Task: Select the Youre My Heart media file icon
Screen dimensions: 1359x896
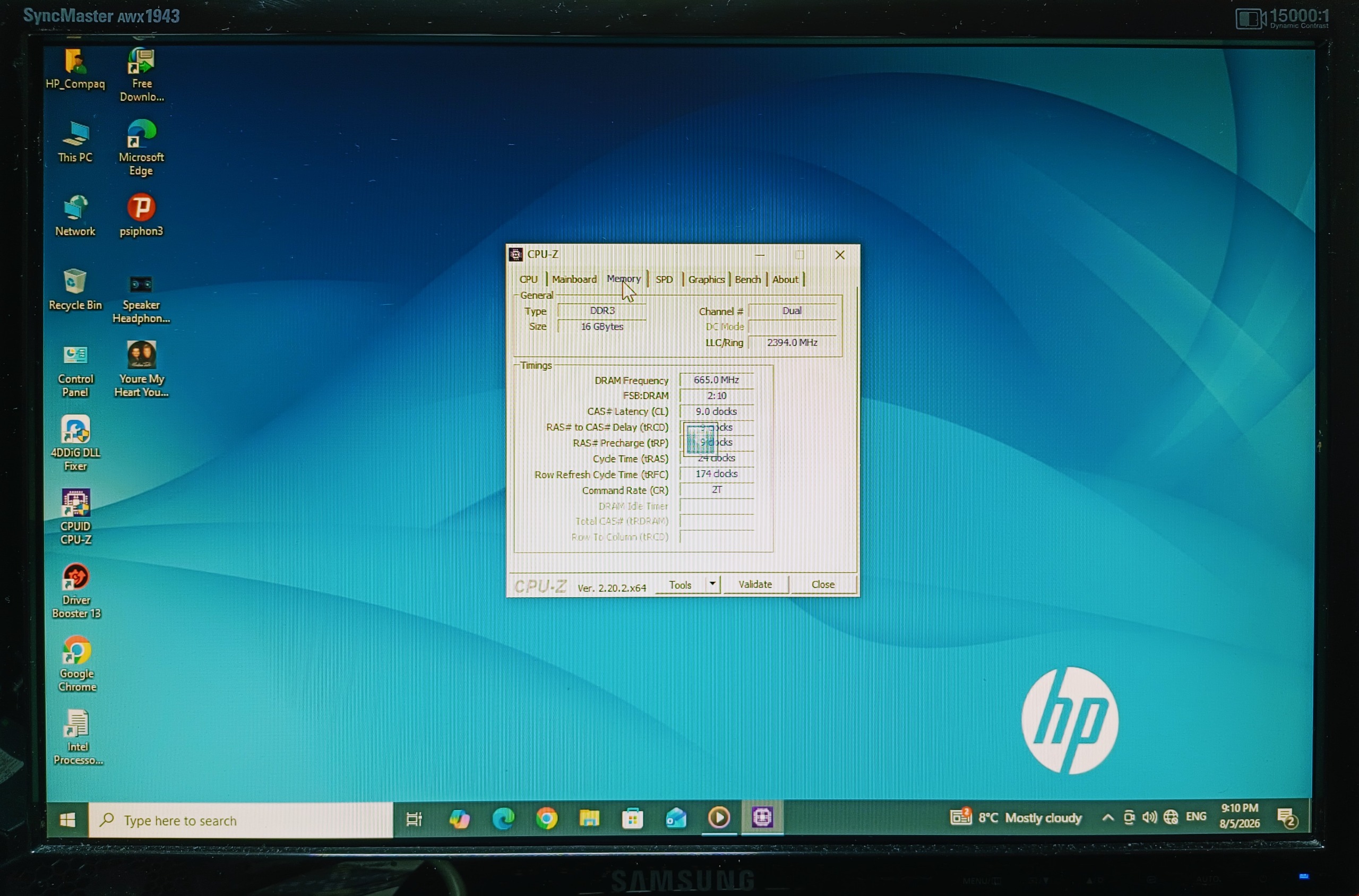Action: (141, 370)
